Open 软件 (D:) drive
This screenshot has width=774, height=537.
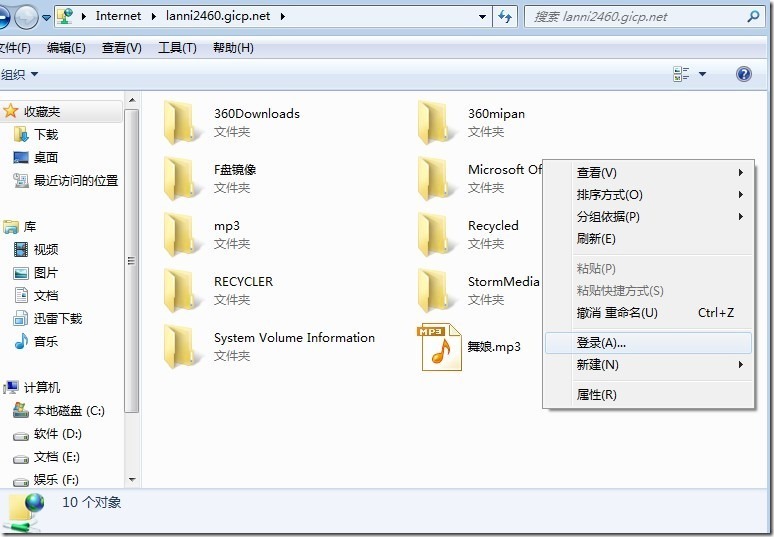pyautogui.click(x=47, y=434)
